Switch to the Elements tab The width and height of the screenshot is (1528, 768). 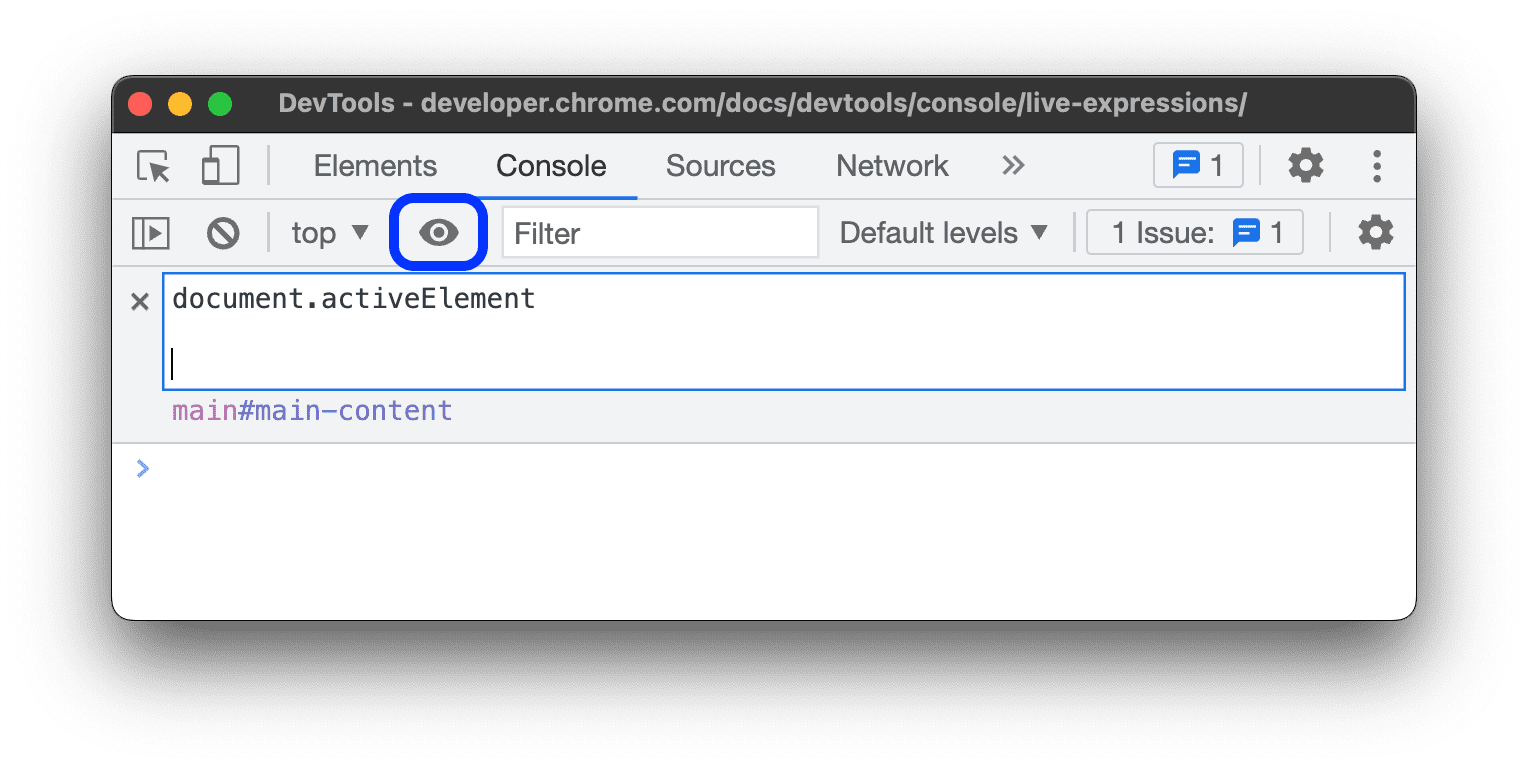[x=375, y=166]
